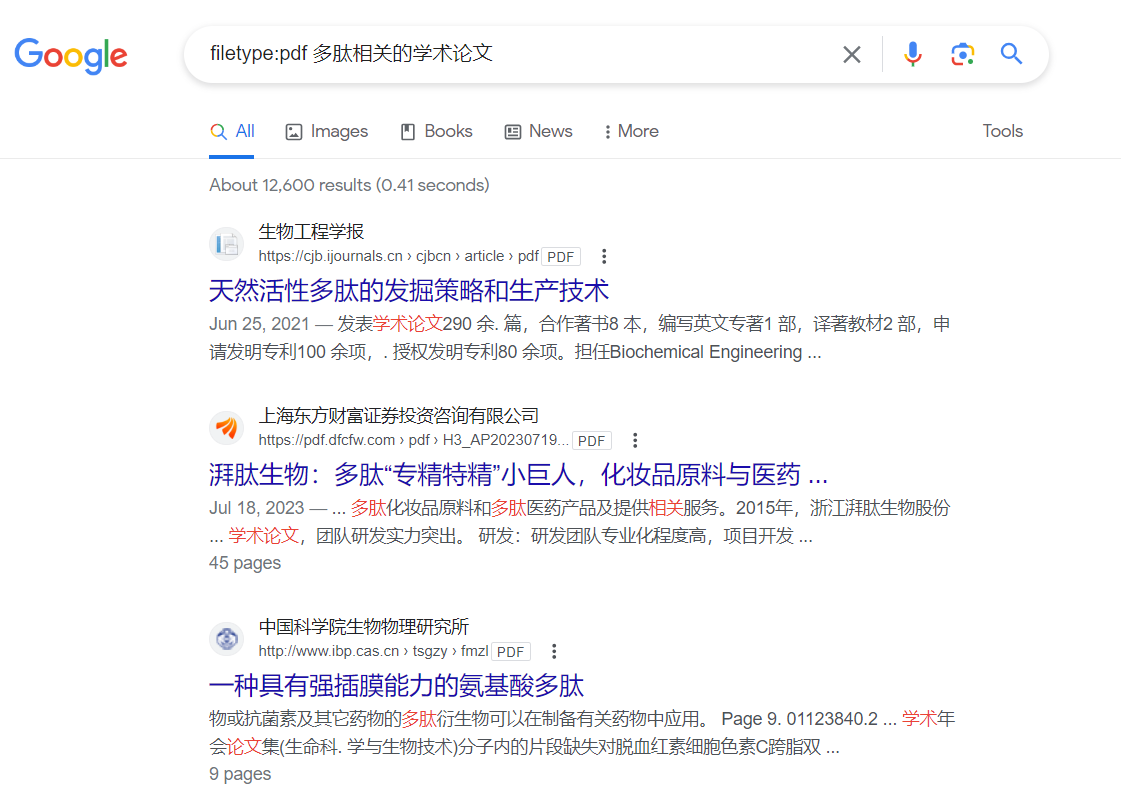Focus the search query input field
Screen dimensions: 1121x801
coord(515,54)
